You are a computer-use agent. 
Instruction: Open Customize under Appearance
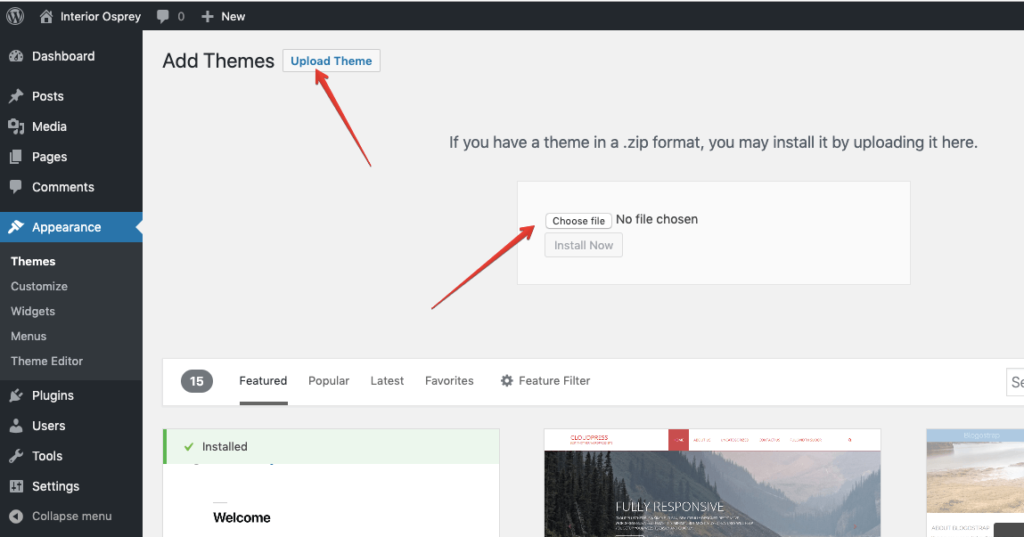coord(39,286)
